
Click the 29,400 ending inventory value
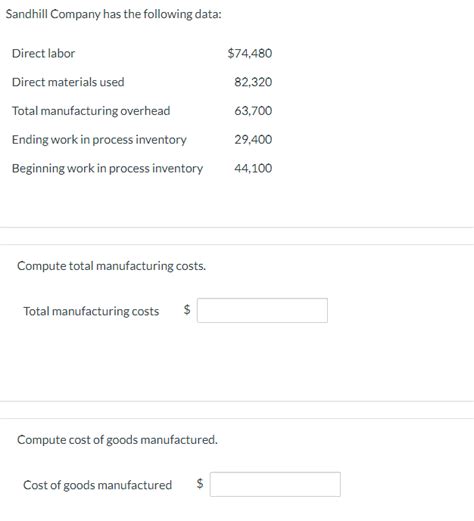(x=253, y=139)
